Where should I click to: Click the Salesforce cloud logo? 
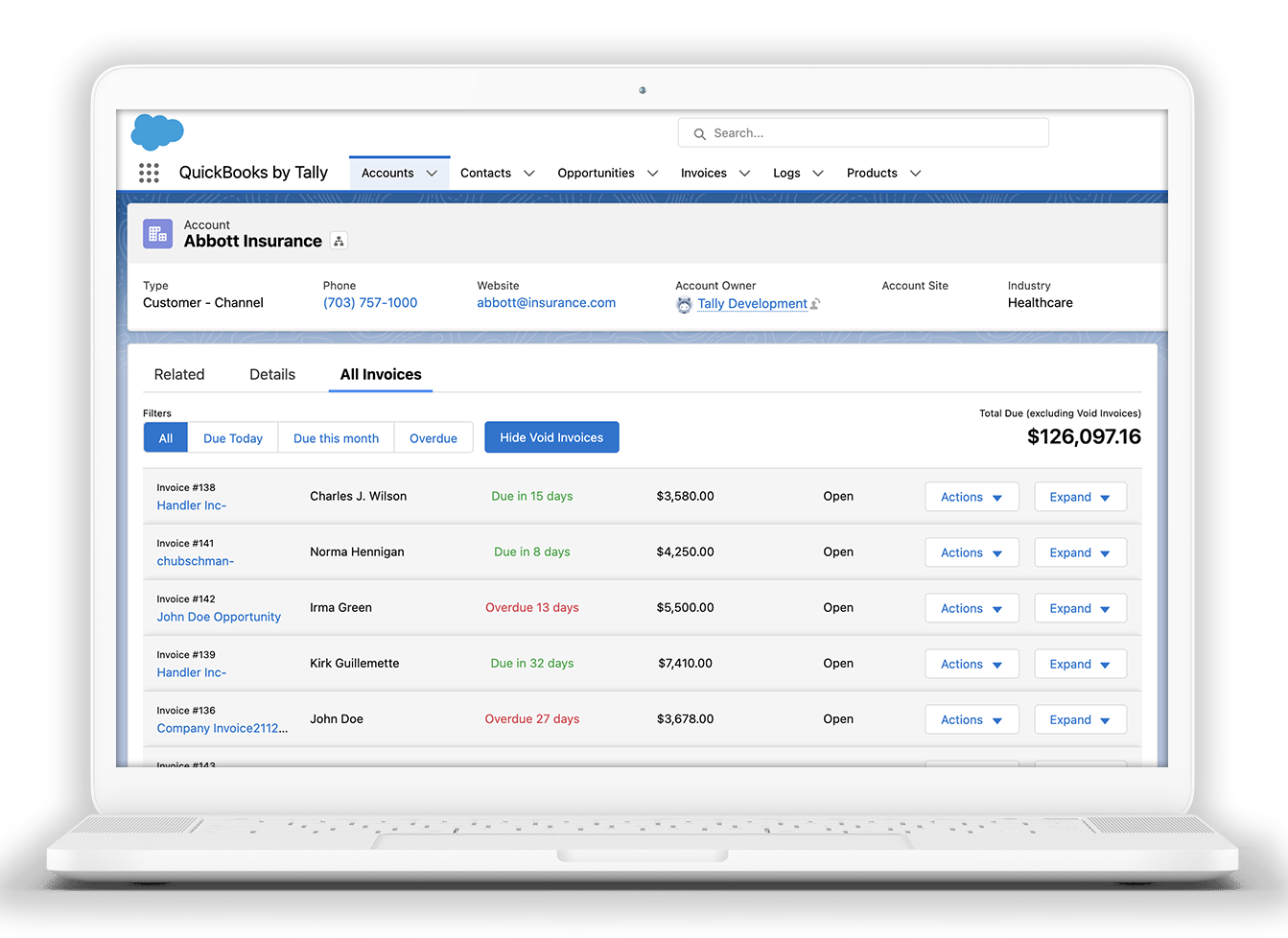click(x=156, y=130)
